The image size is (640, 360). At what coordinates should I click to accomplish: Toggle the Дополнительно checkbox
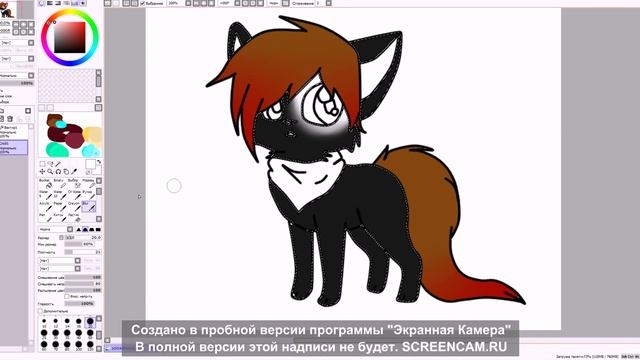coord(40,311)
